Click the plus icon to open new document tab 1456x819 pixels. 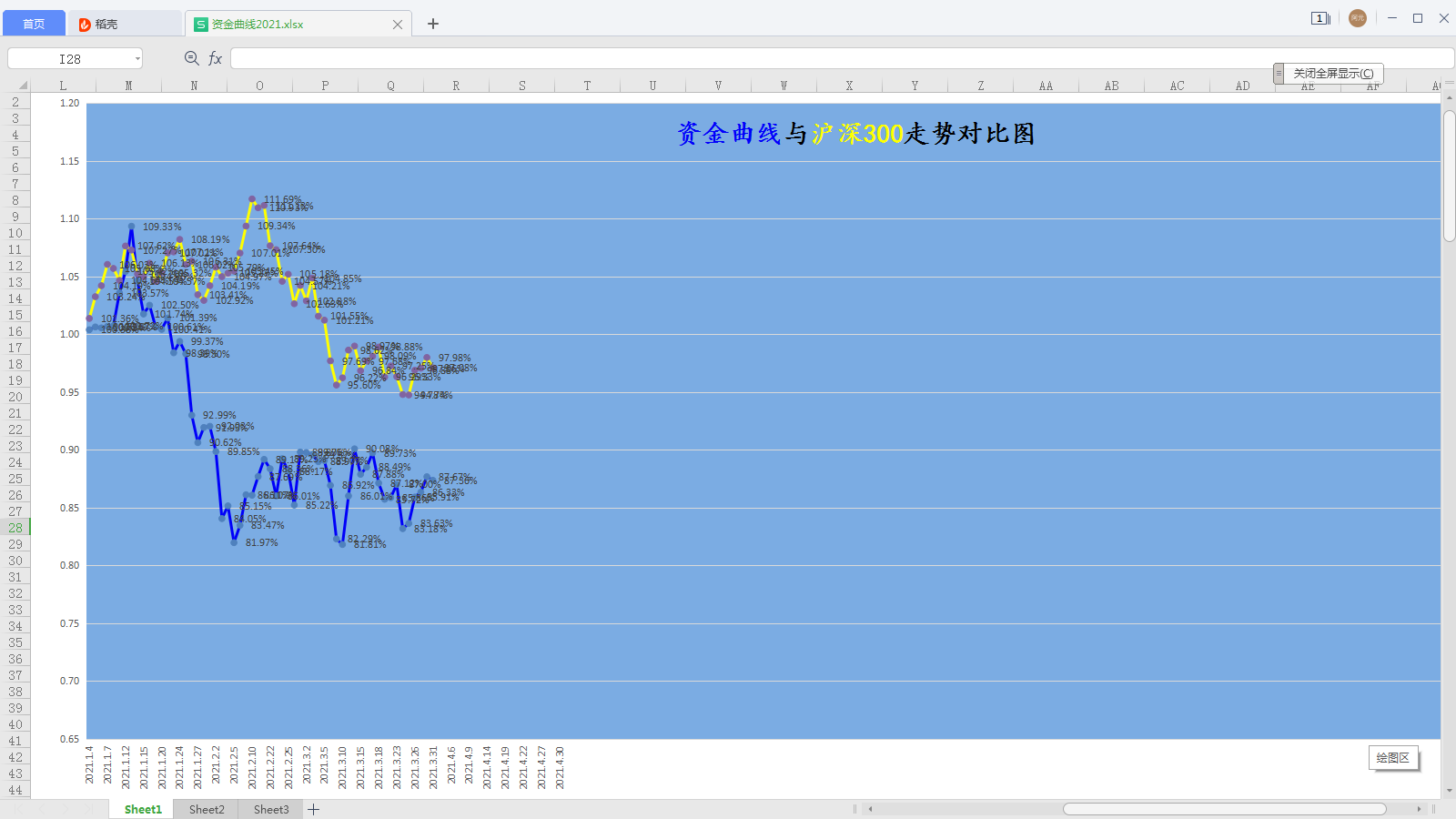tap(432, 24)
